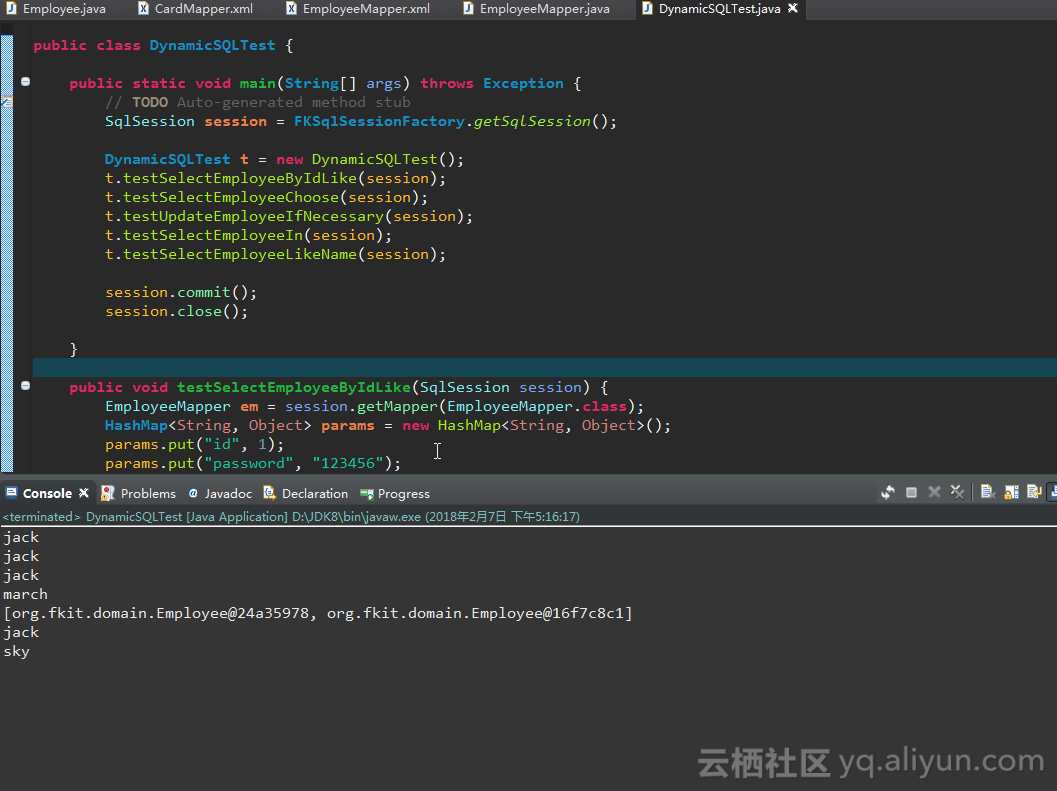Screen dimensions: 1057x791
Task: Toggle Scroll Lock in the console toolbar
Action: click(1011, 492)
